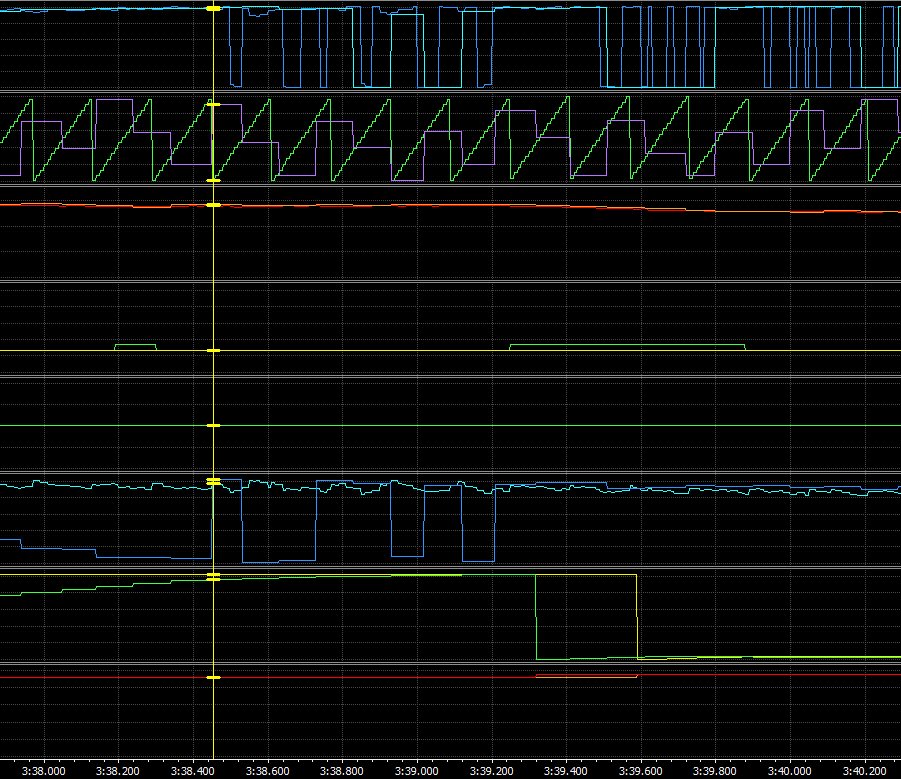Click divider between sawtooth and orange trace panes
Screen dimensions: 901x779
450,186
